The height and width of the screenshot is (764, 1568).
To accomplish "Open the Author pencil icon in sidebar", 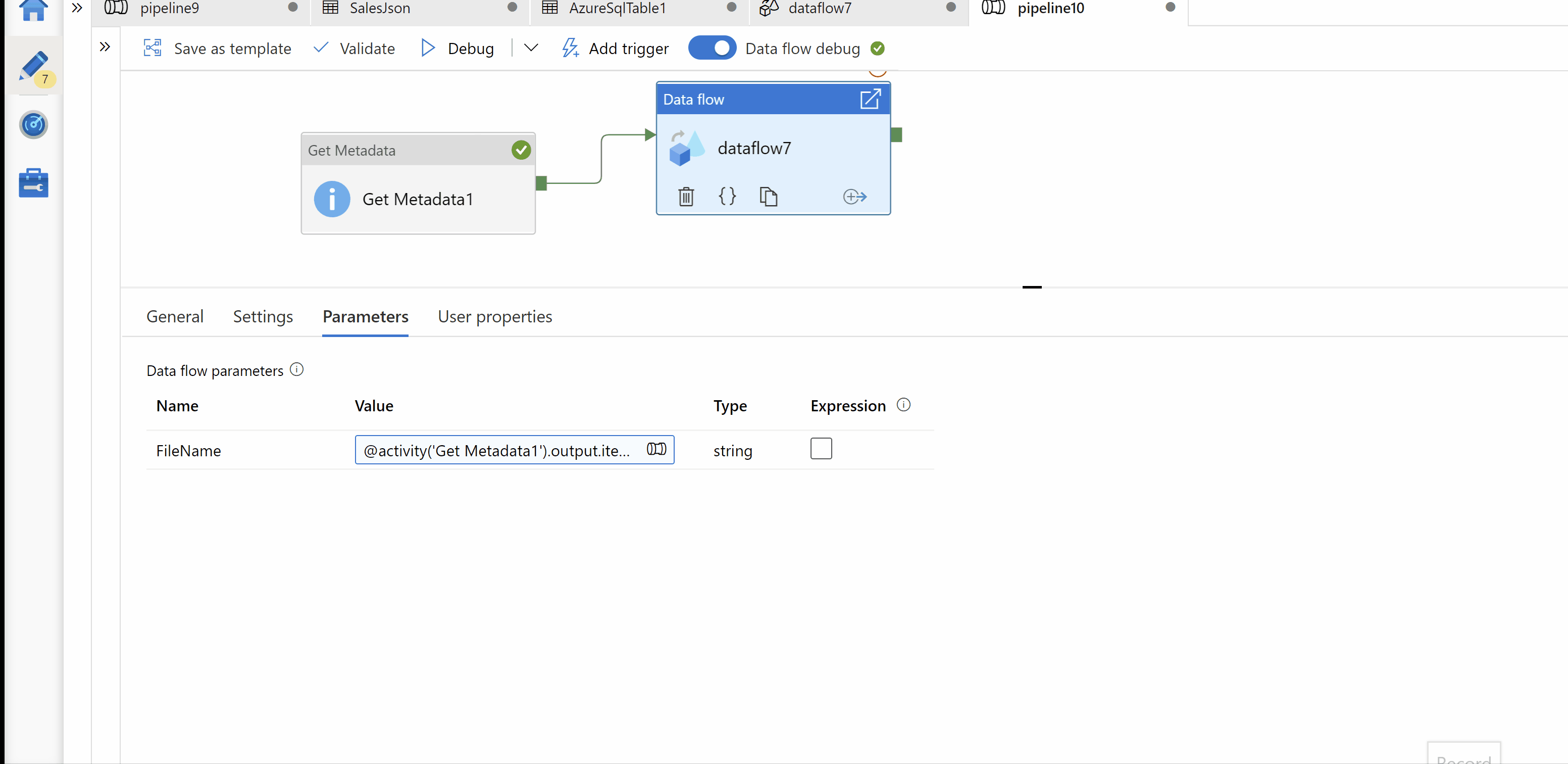I will pos(33,66).
